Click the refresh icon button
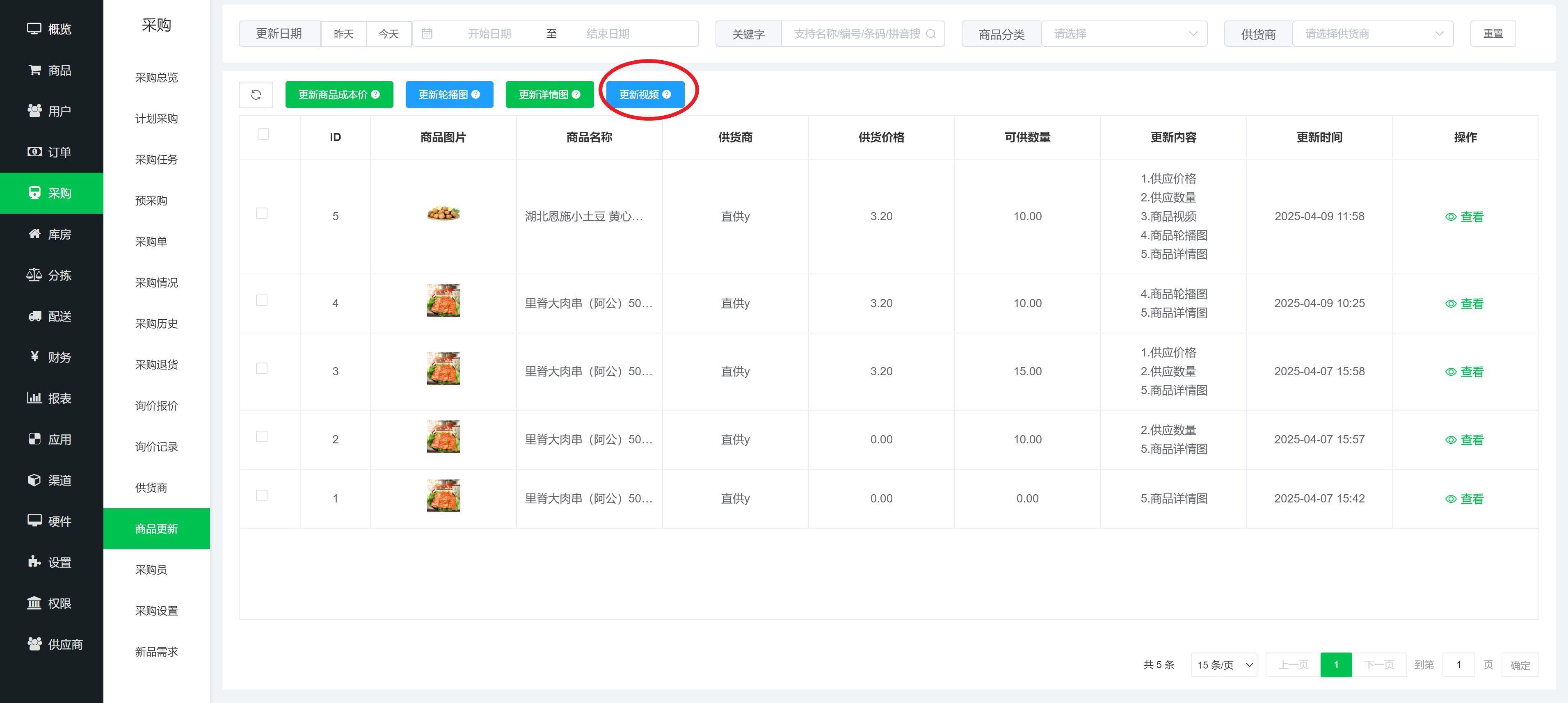The height and width of the screenshot is (703, 1568). pos(256,94)
